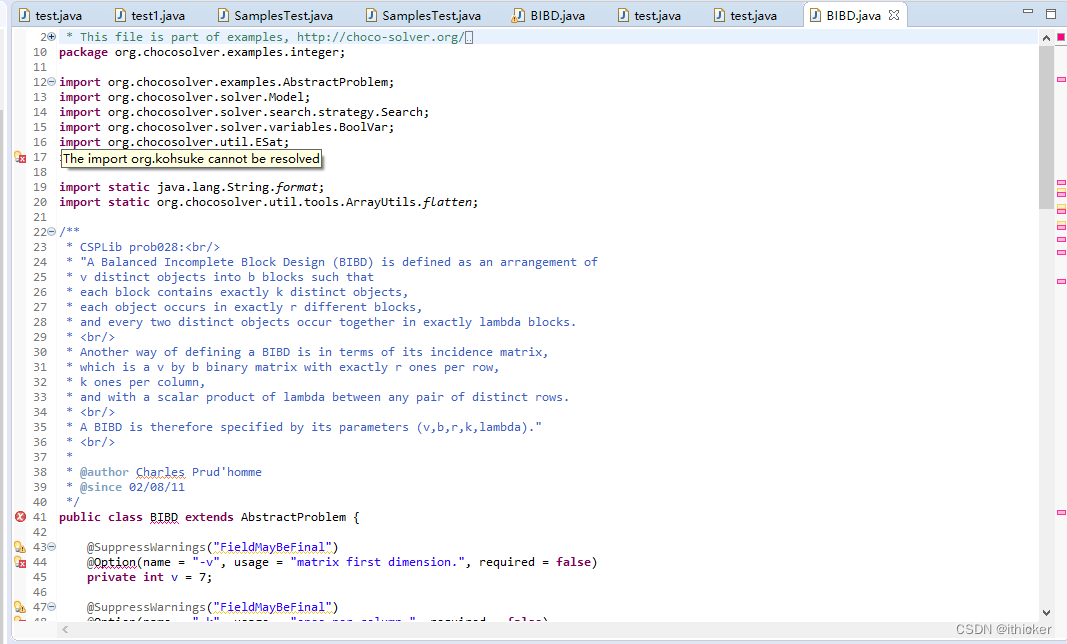This screenshot has height=644, width=1067.
Task: Click 'flatten' in static import line 20
Action: pos(446,202)
